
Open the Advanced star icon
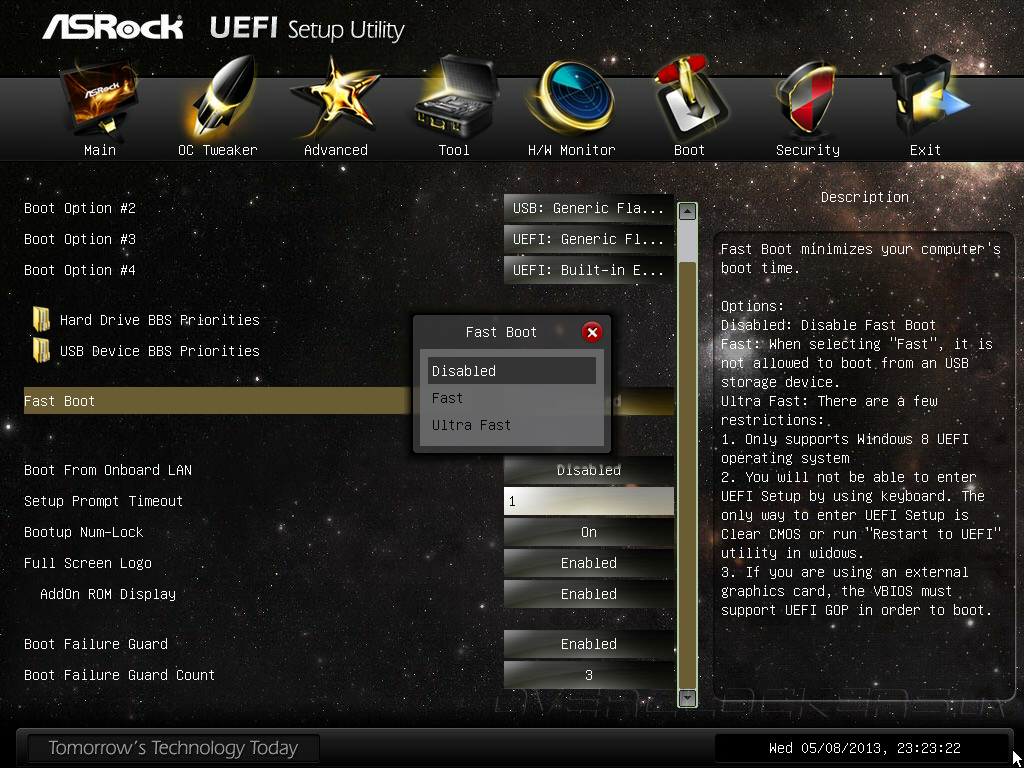pos(334,98)
